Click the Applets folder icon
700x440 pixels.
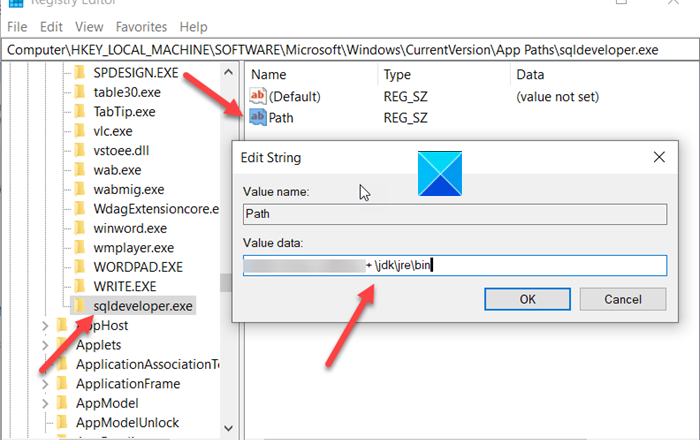pos(62,345)
